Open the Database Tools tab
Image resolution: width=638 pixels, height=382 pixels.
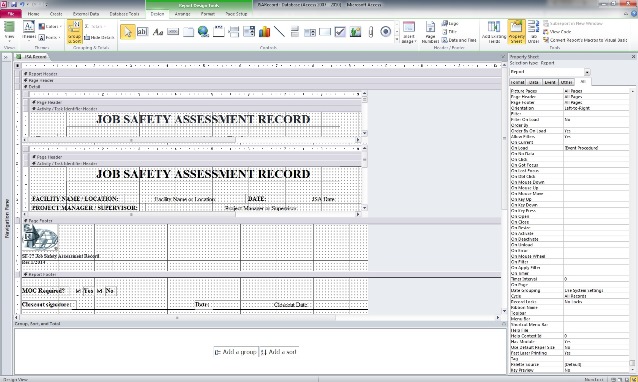coord(124,13)
